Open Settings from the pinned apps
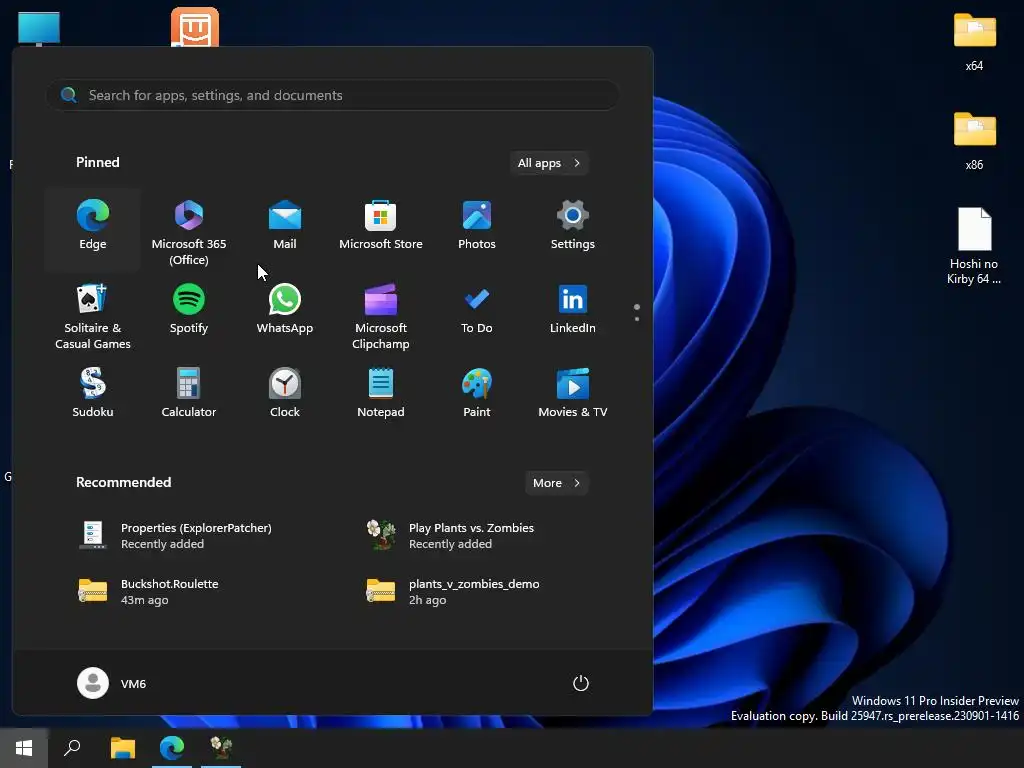This screenshot has height=768, width=1024. (573, 229)
